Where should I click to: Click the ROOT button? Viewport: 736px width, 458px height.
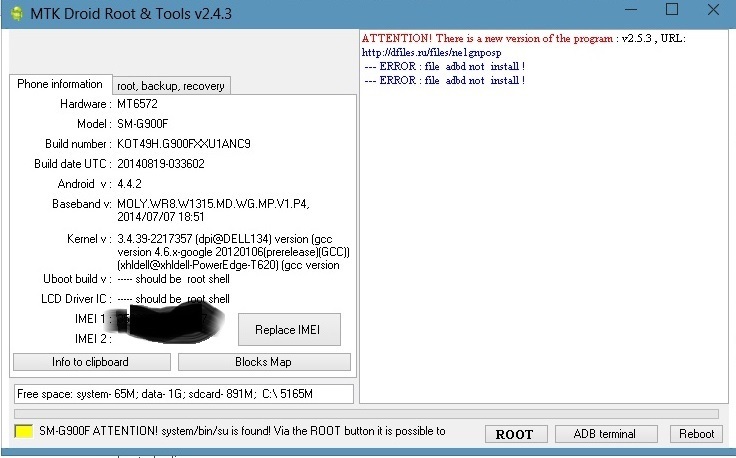[514, 434]
